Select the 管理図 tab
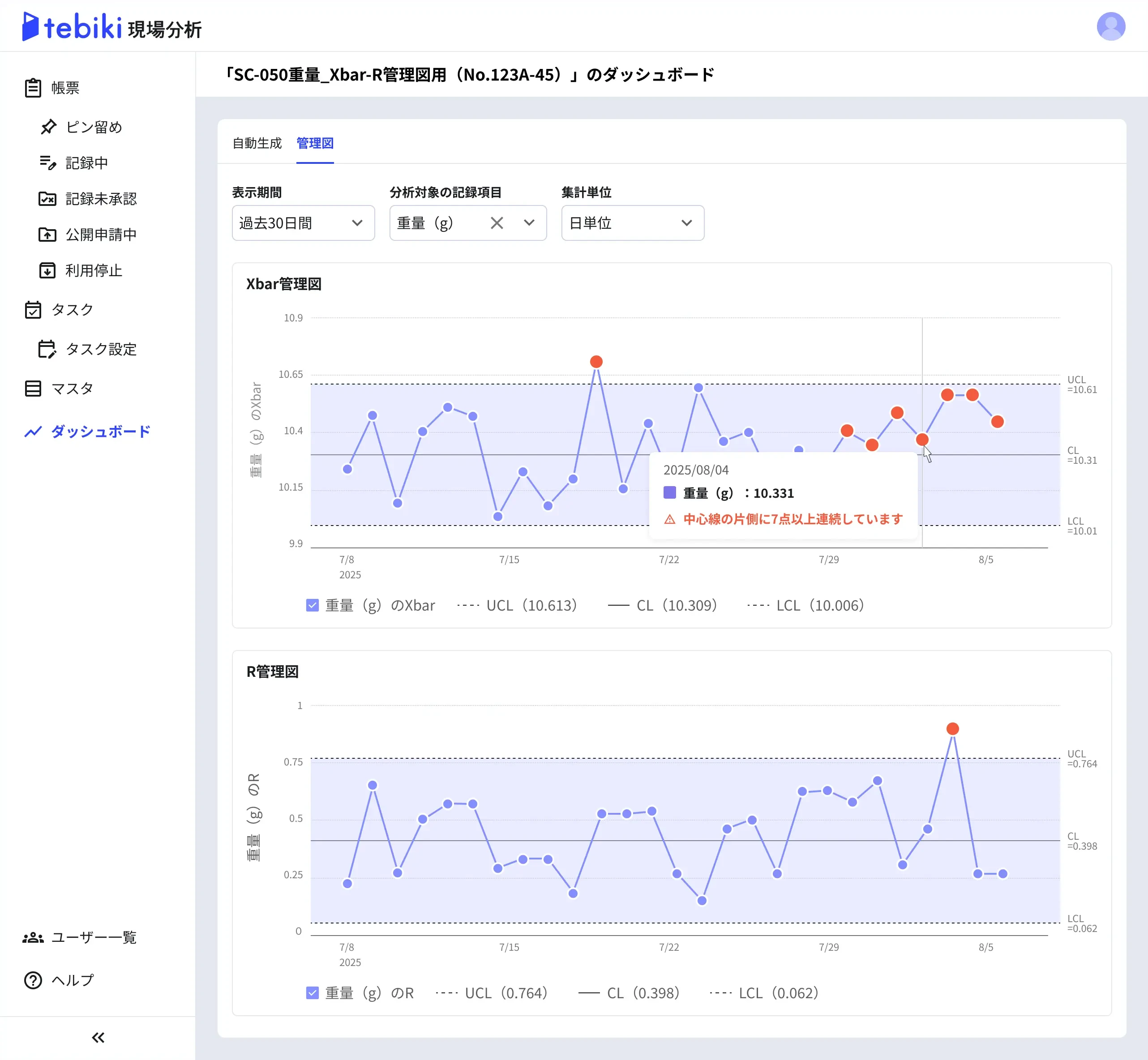This screenshot has width=1148, height=1060. pyautogui.click(x=315, y=143)
